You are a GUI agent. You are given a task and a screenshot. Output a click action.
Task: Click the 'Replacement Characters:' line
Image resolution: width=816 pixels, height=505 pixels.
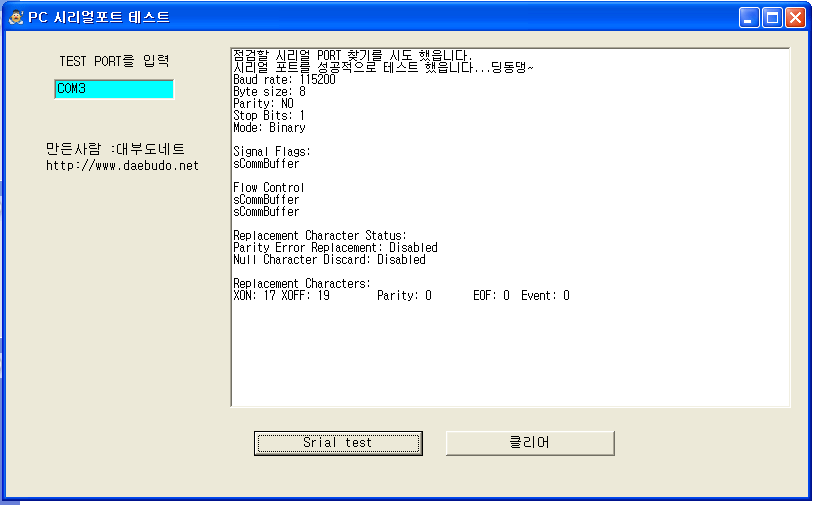click(302, 283)
